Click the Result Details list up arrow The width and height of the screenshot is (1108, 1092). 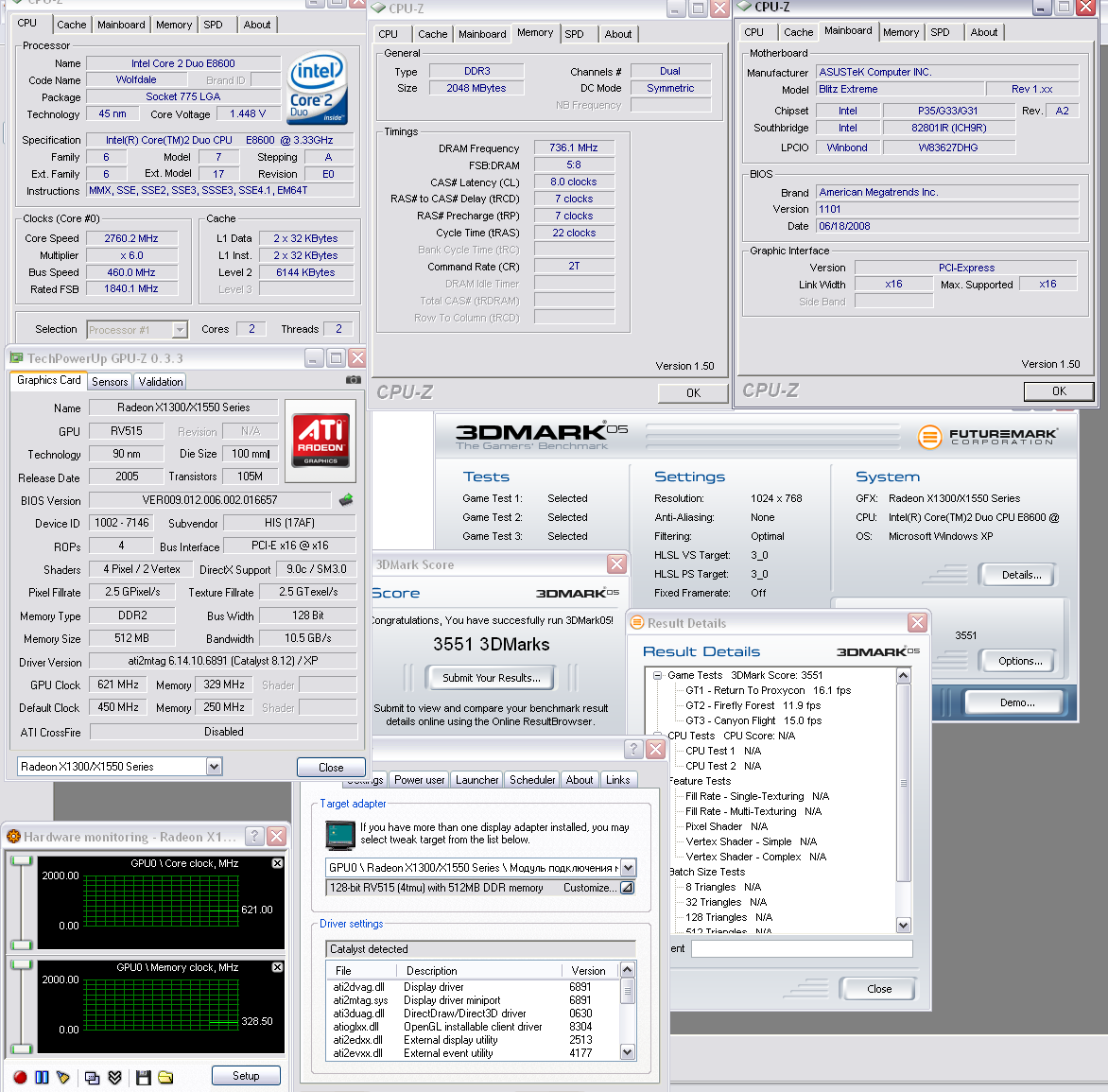903,676
